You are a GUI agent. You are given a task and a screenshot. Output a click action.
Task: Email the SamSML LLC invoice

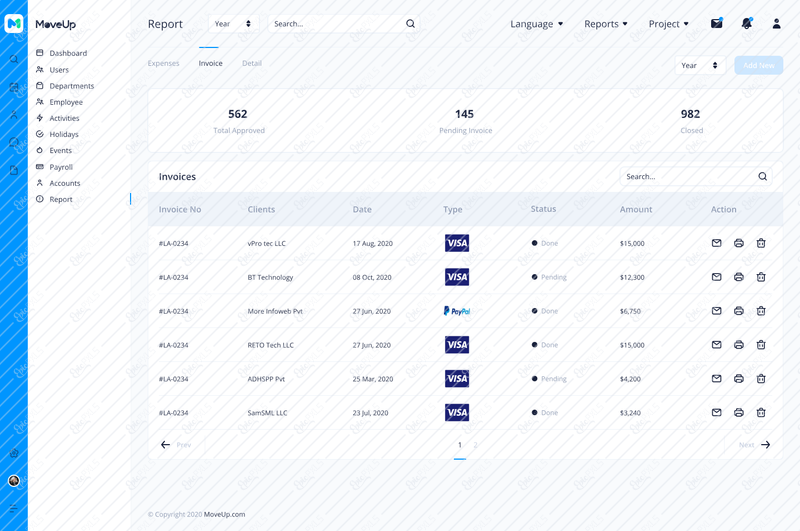[x=717, y=413]
